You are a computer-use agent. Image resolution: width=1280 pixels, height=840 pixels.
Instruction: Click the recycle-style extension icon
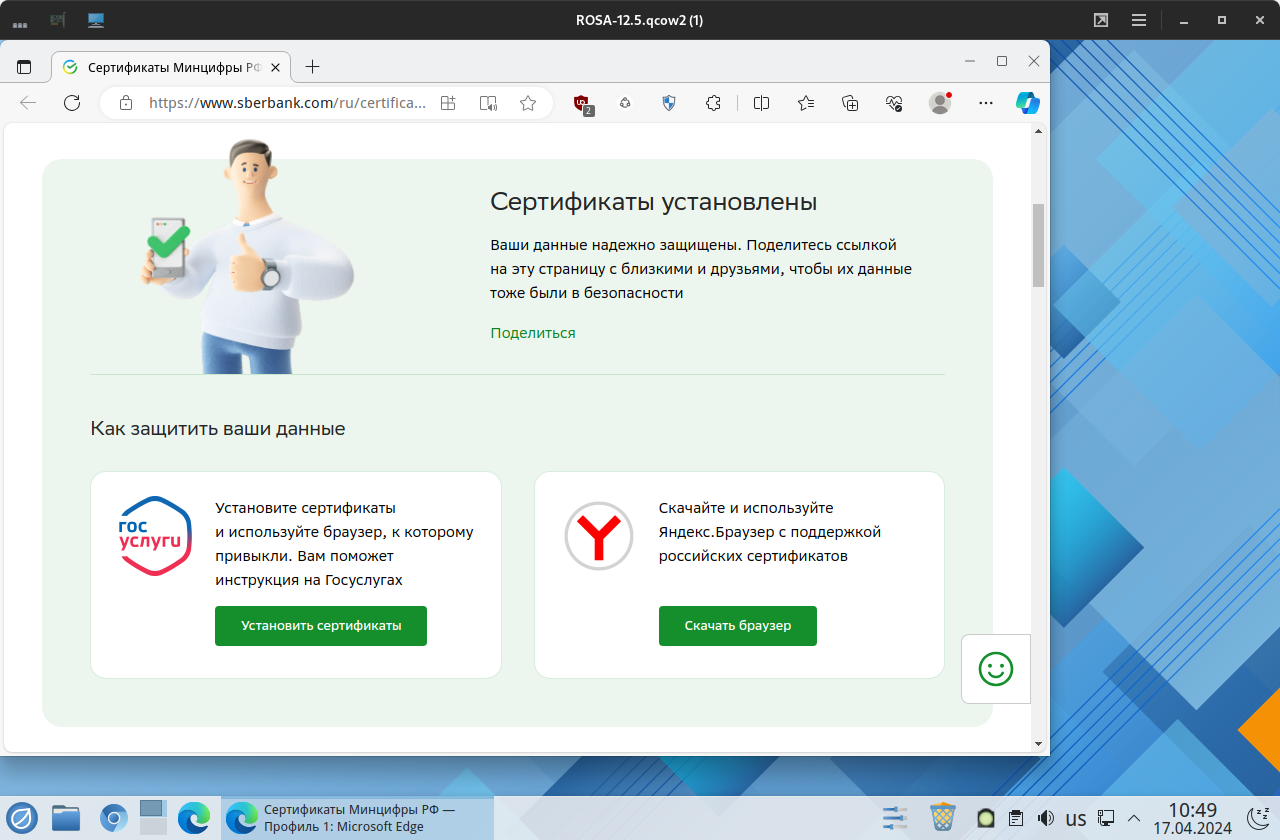pos(626,102)
